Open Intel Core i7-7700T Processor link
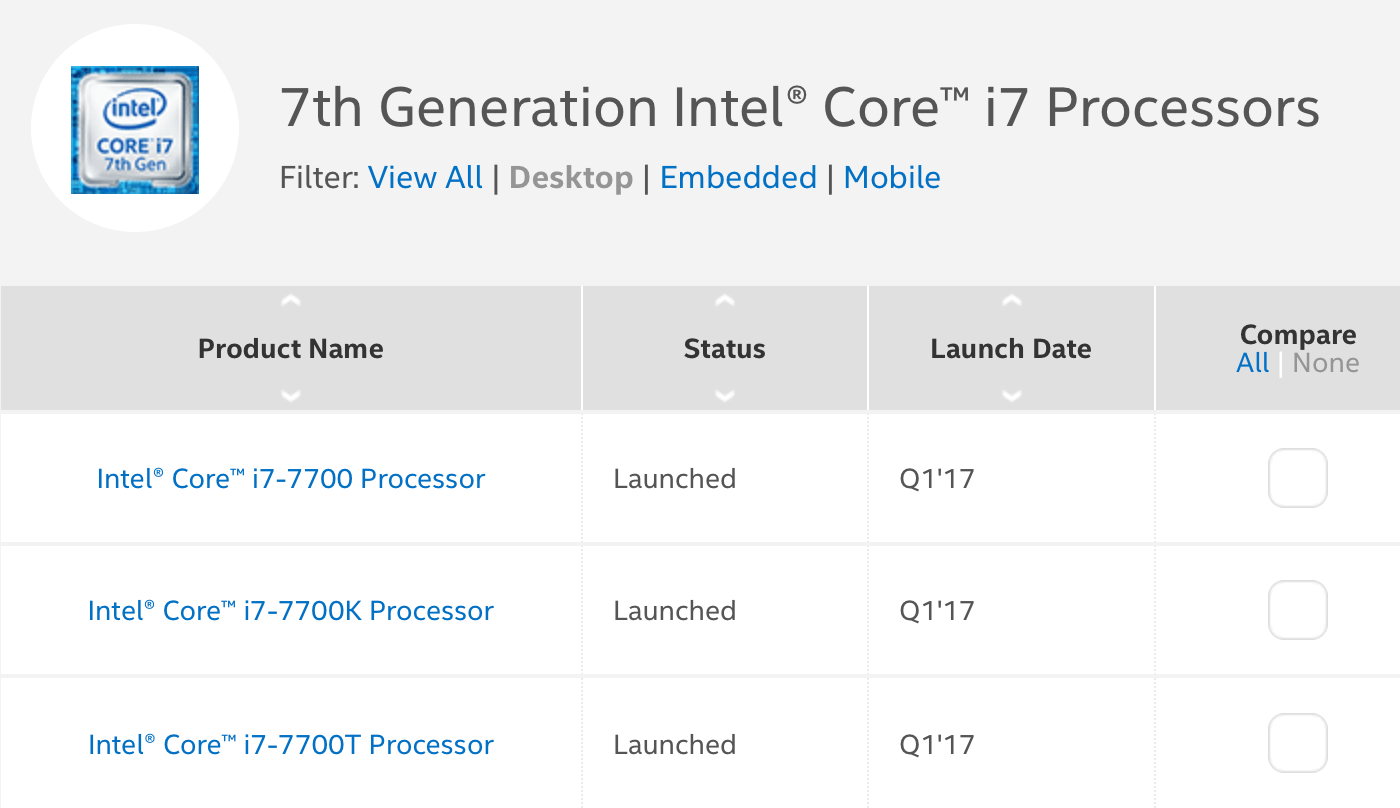The image size is (1400, 808). pos(291,745)
